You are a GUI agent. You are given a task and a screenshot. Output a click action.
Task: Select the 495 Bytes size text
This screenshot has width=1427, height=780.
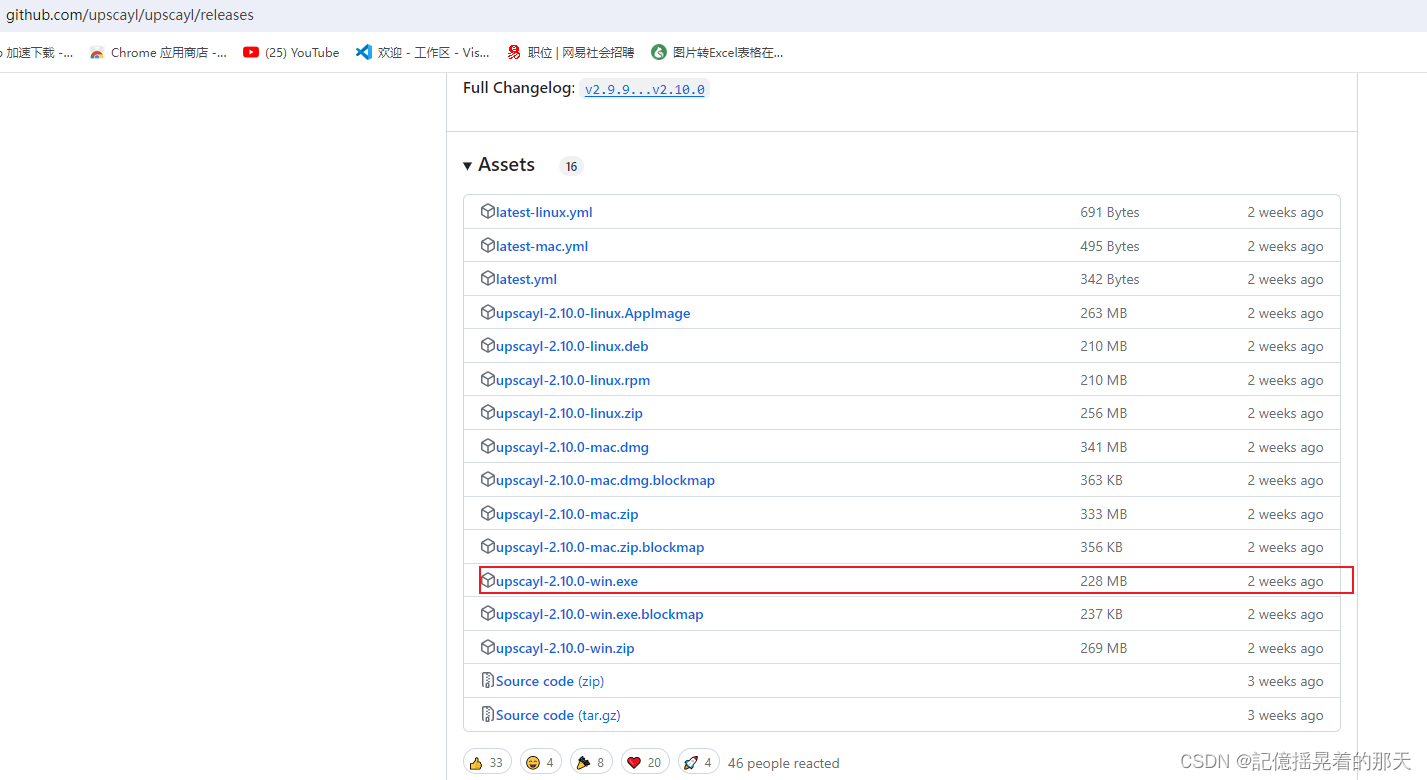1110,246
